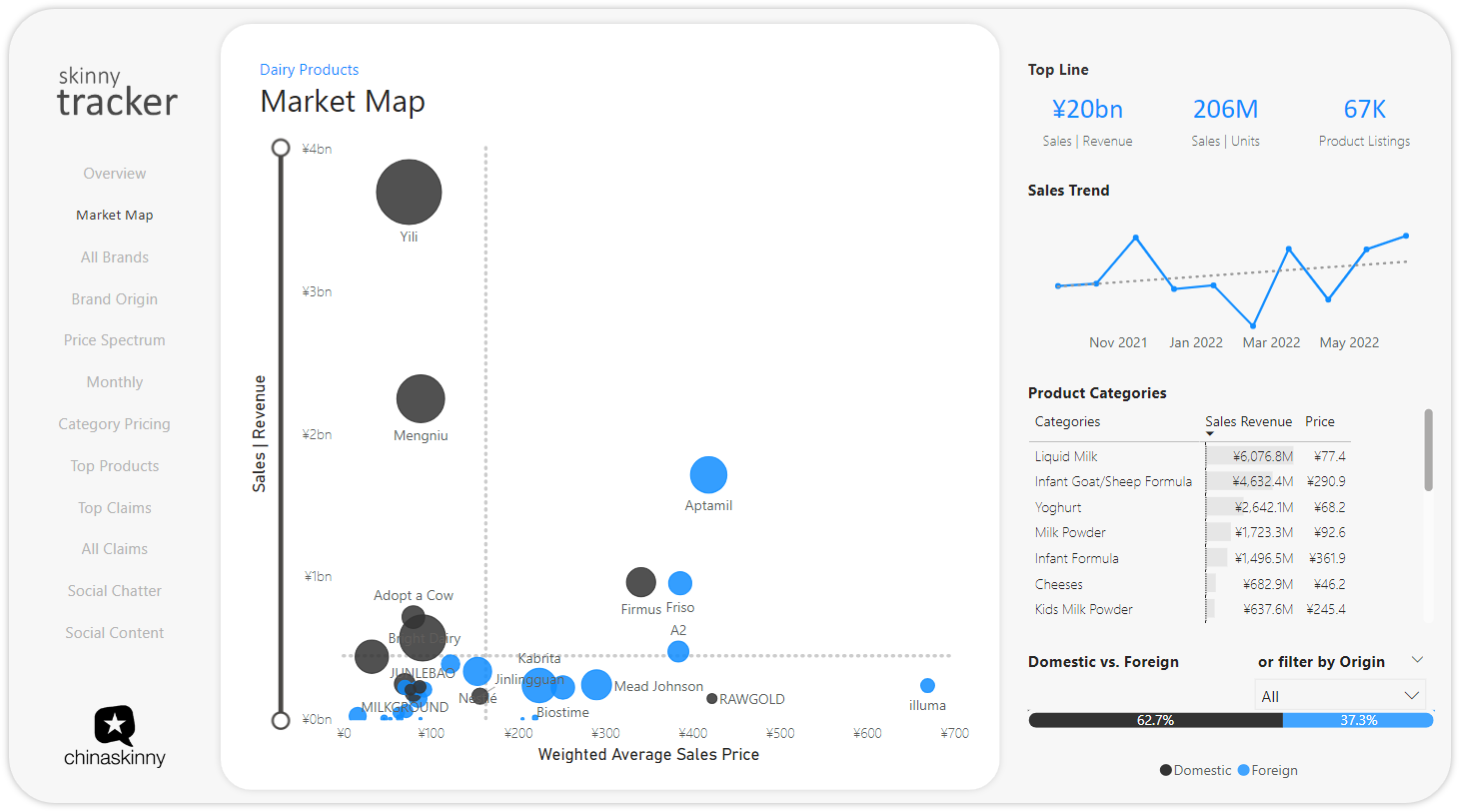Click the chinaskinny star logo
Image resolution: width=1460 pixels, height=812 pixels.
115,726
